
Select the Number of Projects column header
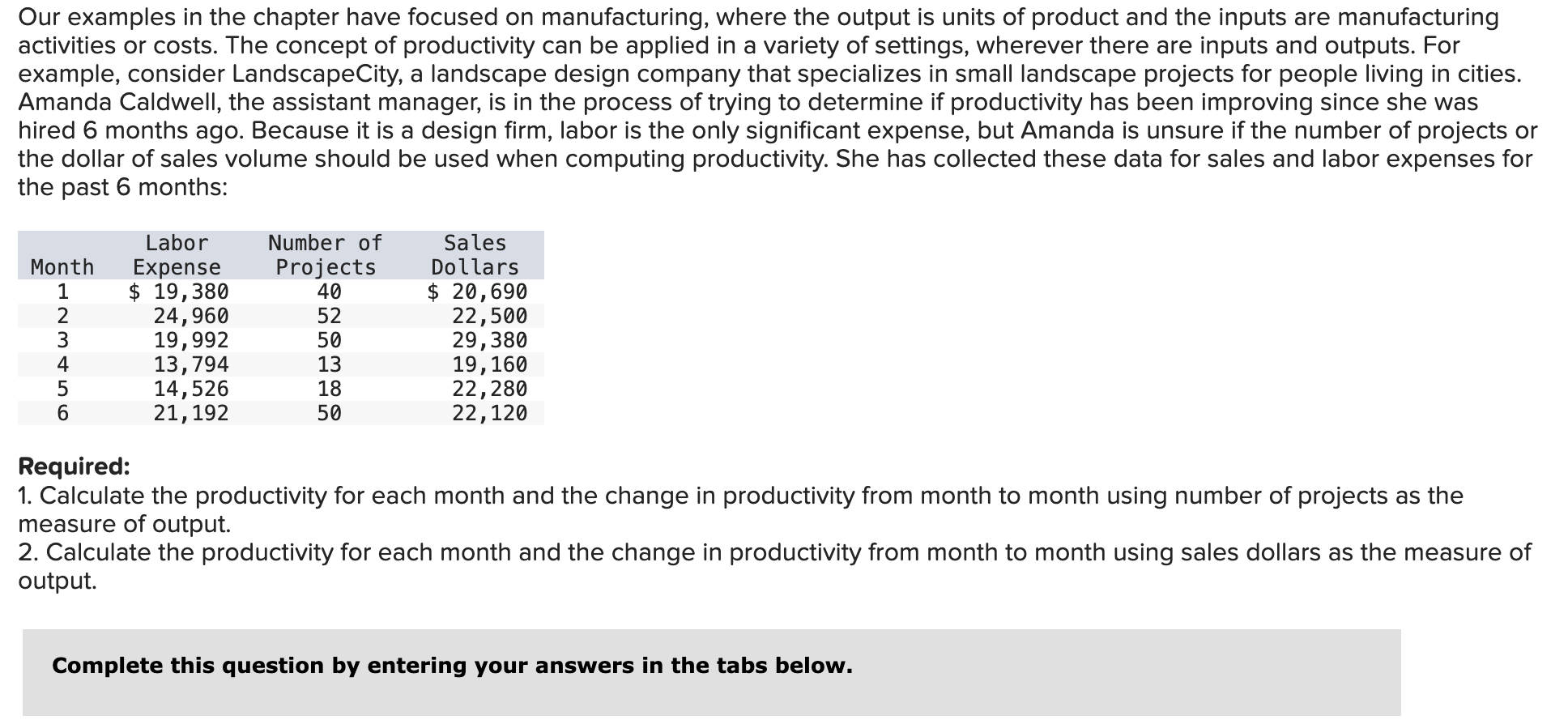click(x=326, y=255)
